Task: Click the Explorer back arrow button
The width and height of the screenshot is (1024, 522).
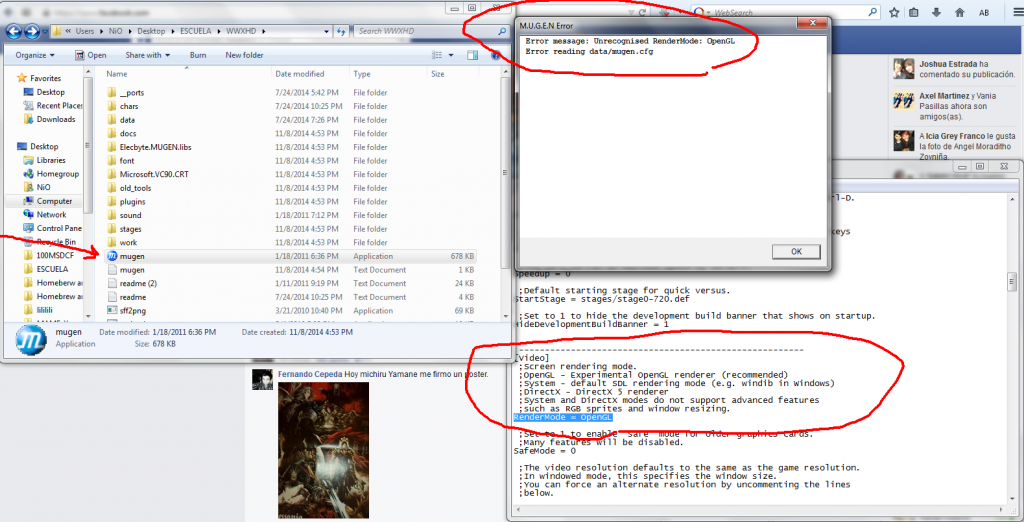Action: click(x=13, y=31)
